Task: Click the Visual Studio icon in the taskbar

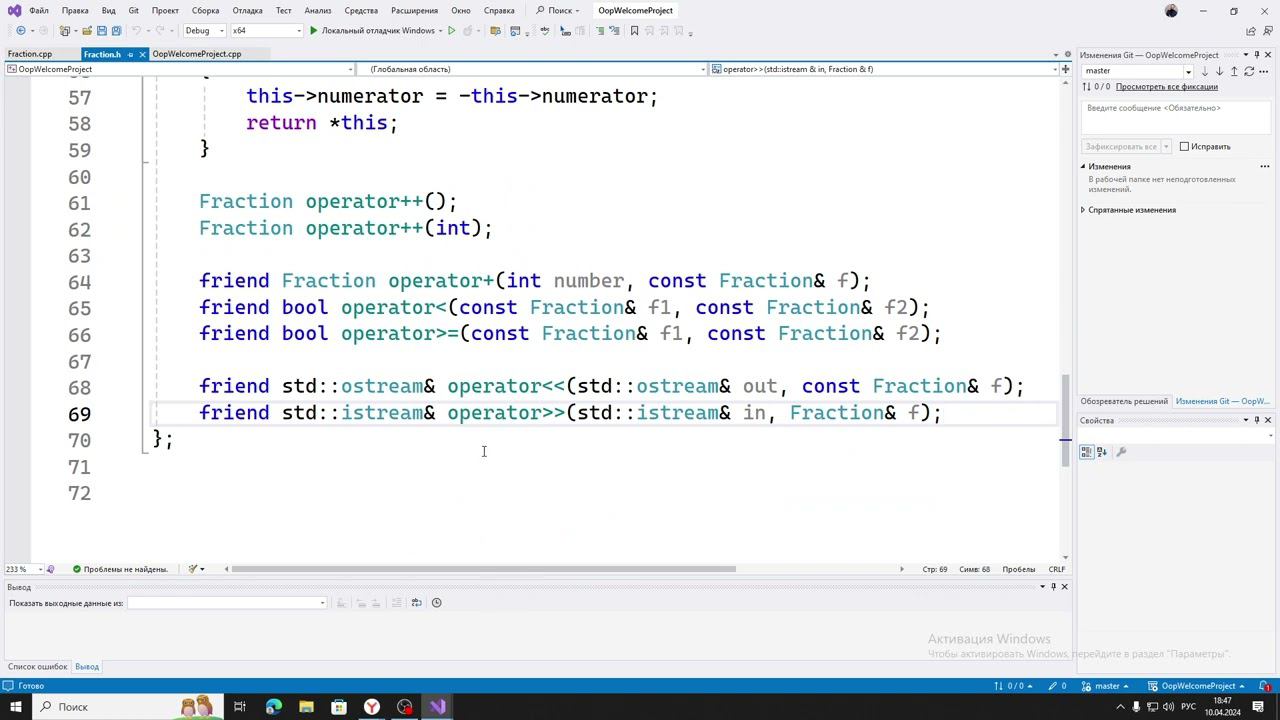Action: click(x=438, y=707)
